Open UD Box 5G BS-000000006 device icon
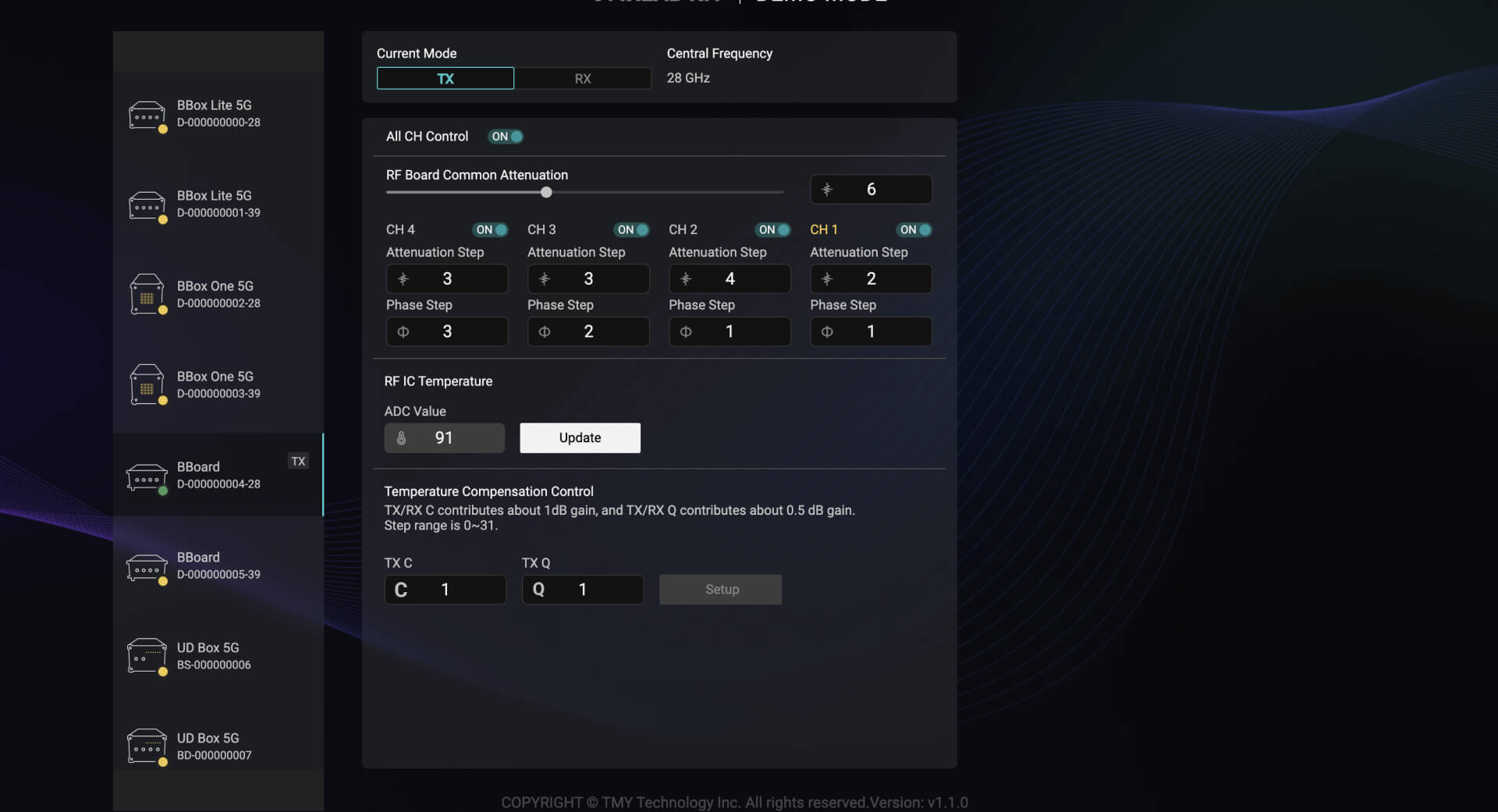The image size is (1498, 812). [x=147, y=657]
